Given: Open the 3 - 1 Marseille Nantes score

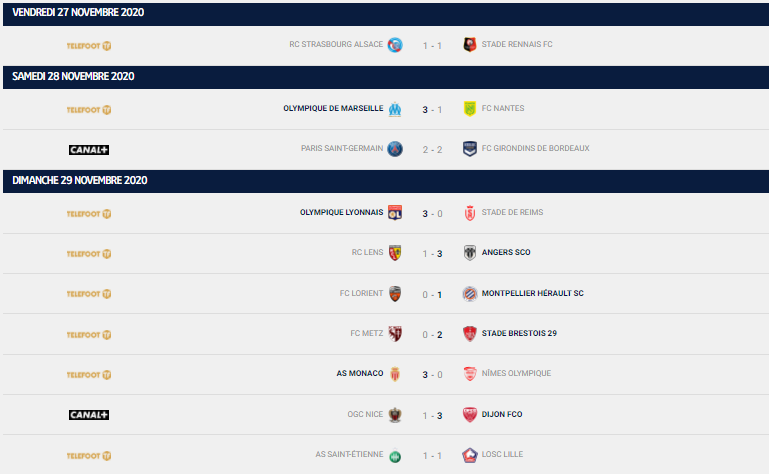Looking at the screenshot, I should [432, 109].
